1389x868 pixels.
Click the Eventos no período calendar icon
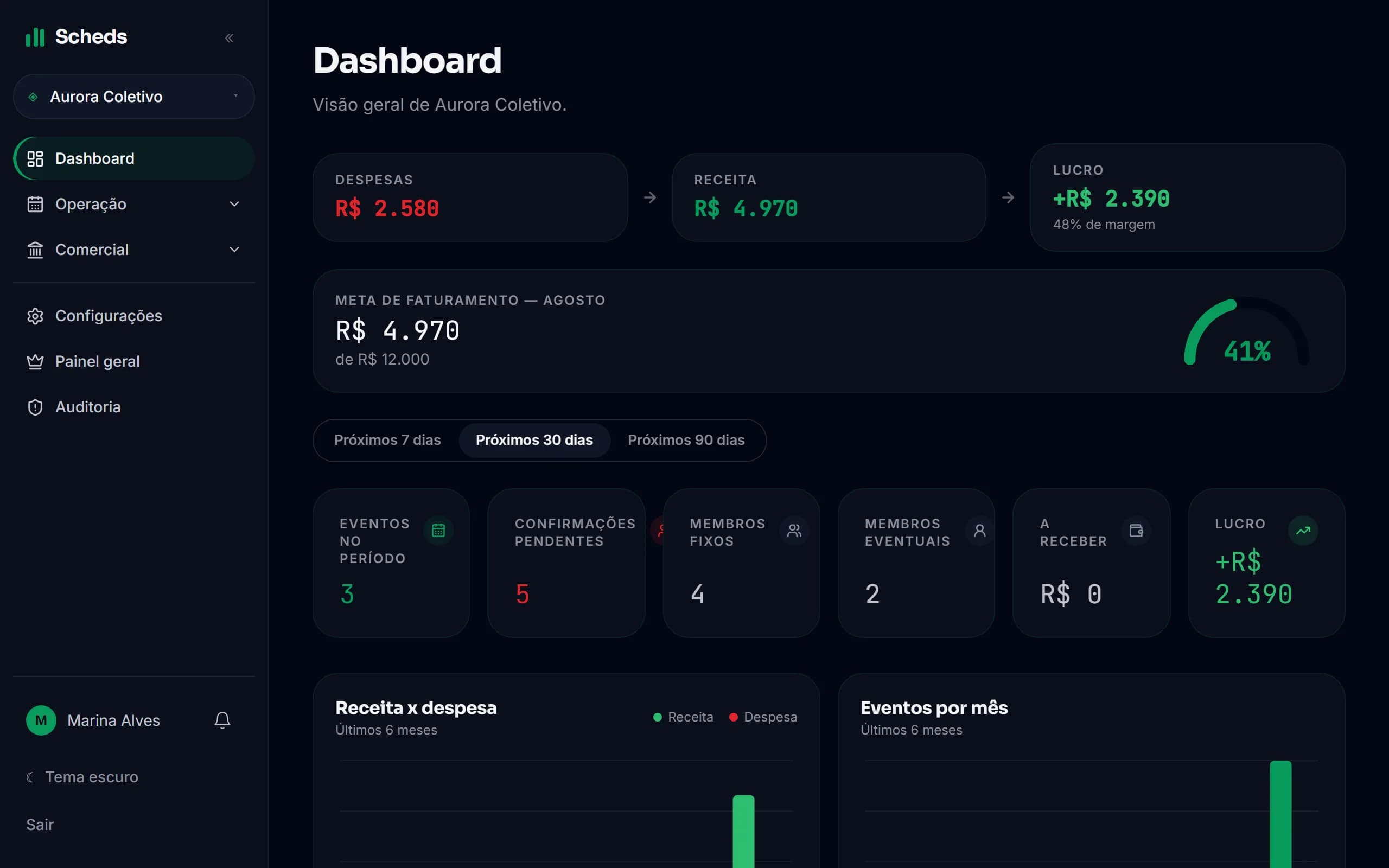point(438,531)
